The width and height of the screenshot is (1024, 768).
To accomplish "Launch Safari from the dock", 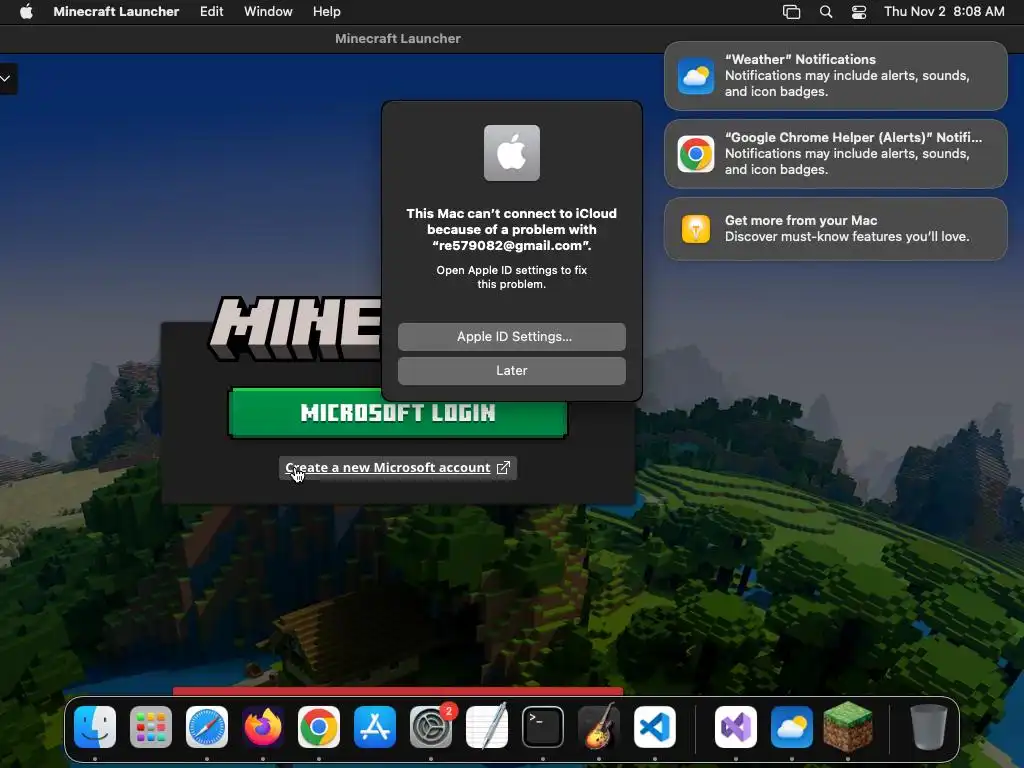I will click(207, 726).
